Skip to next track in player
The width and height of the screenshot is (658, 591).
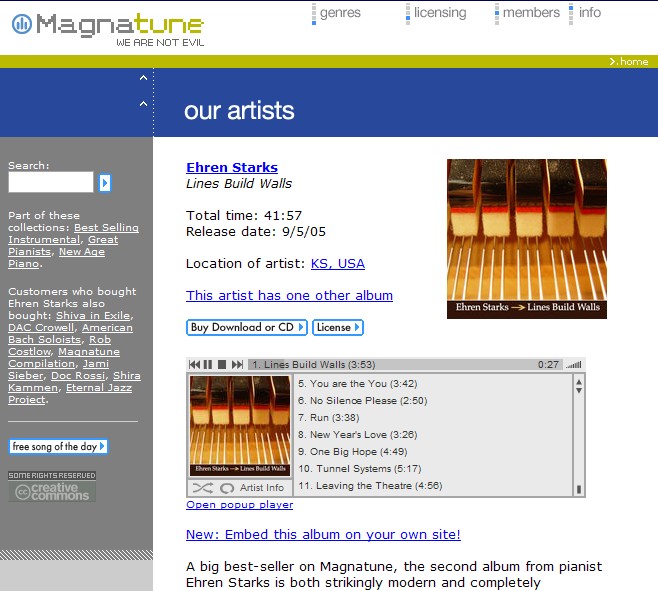click(x=237, y=364)
